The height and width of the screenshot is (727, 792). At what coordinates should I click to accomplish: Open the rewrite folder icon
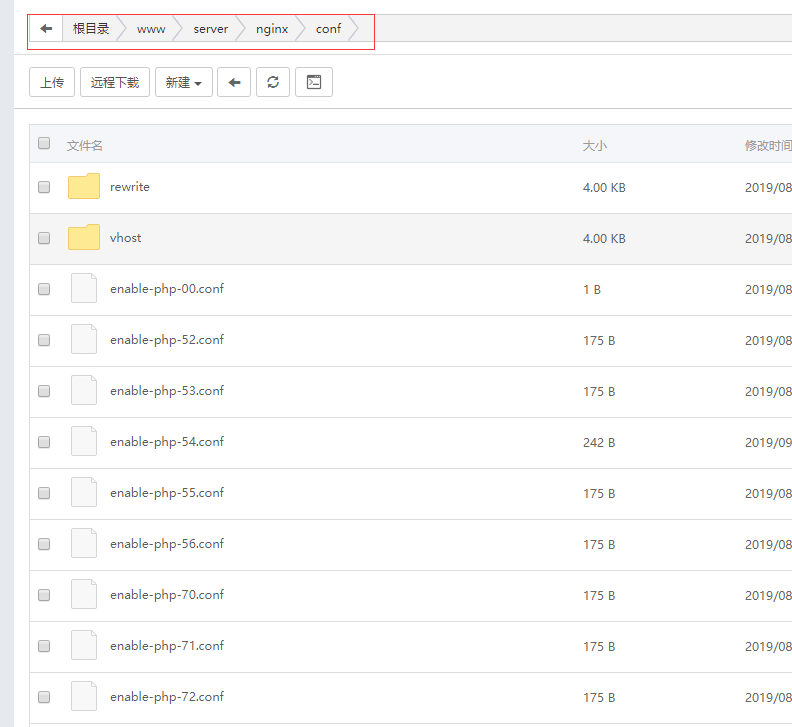tap(84, 187)
